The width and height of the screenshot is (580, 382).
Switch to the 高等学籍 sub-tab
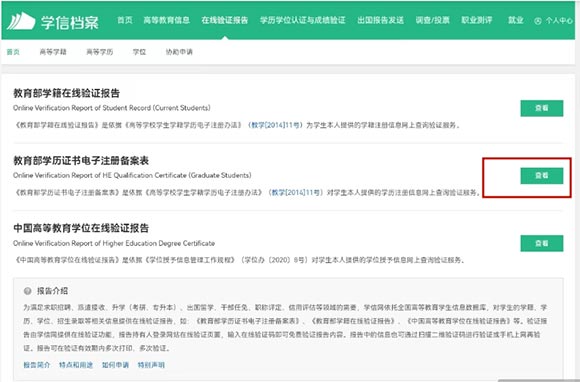point(53,52)
